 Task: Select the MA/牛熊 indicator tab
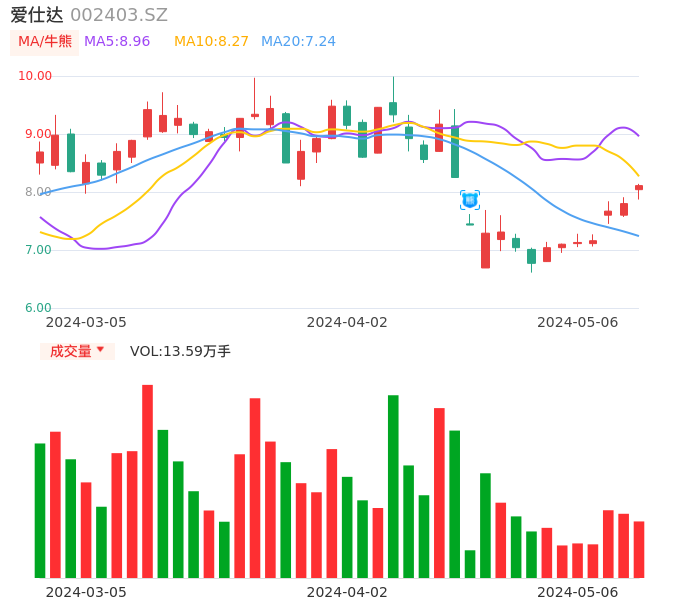click(x=45, y=42)
